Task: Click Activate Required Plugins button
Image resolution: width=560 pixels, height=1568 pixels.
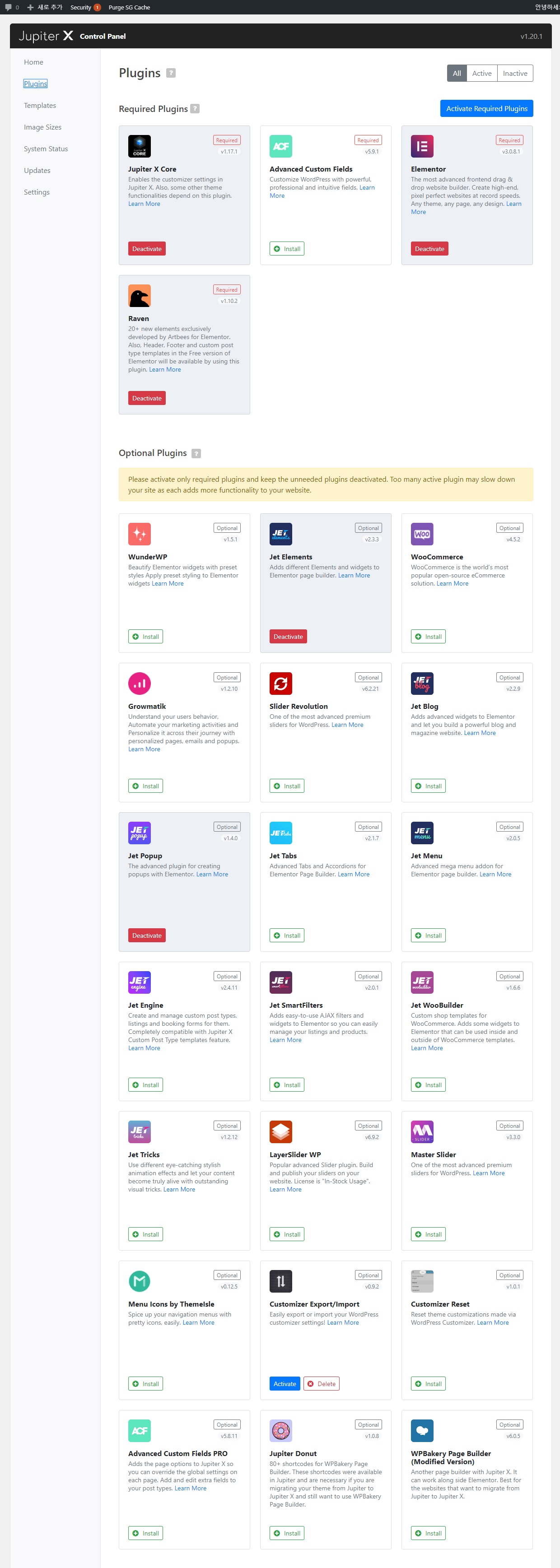Action: coord(486,108)
